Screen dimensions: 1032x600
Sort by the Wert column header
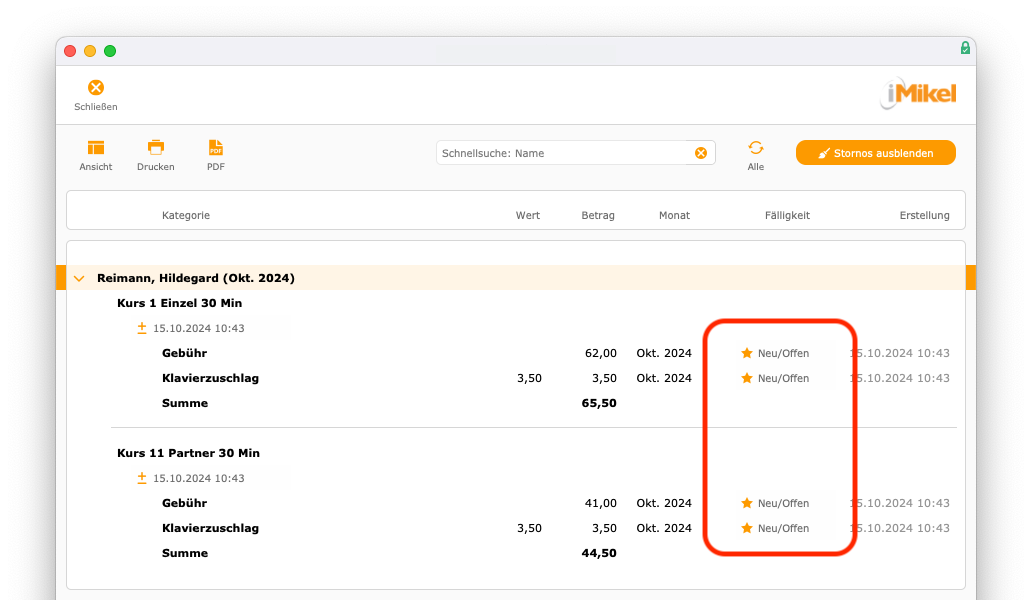[528, 215]
